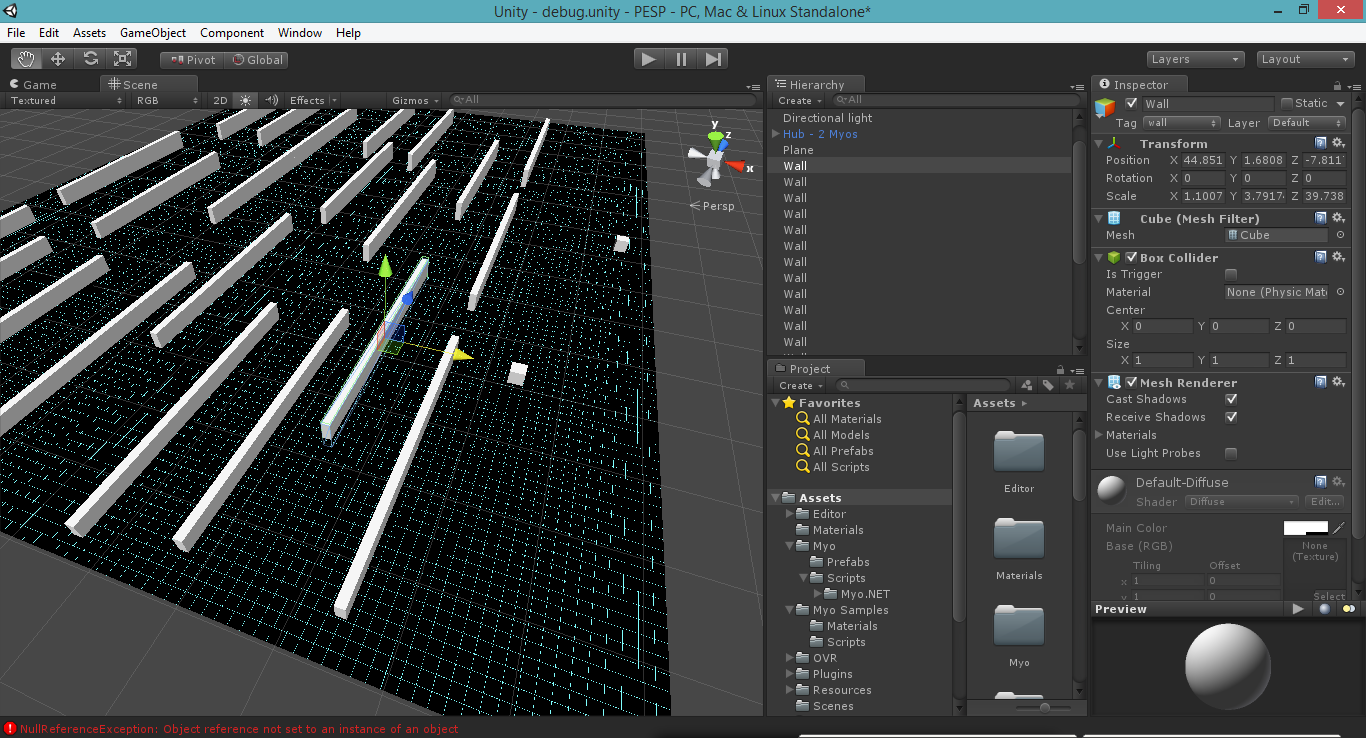Enable the Static checkbox
The width and height of the screenshot is (1366, 738).
click(1287, 103)
